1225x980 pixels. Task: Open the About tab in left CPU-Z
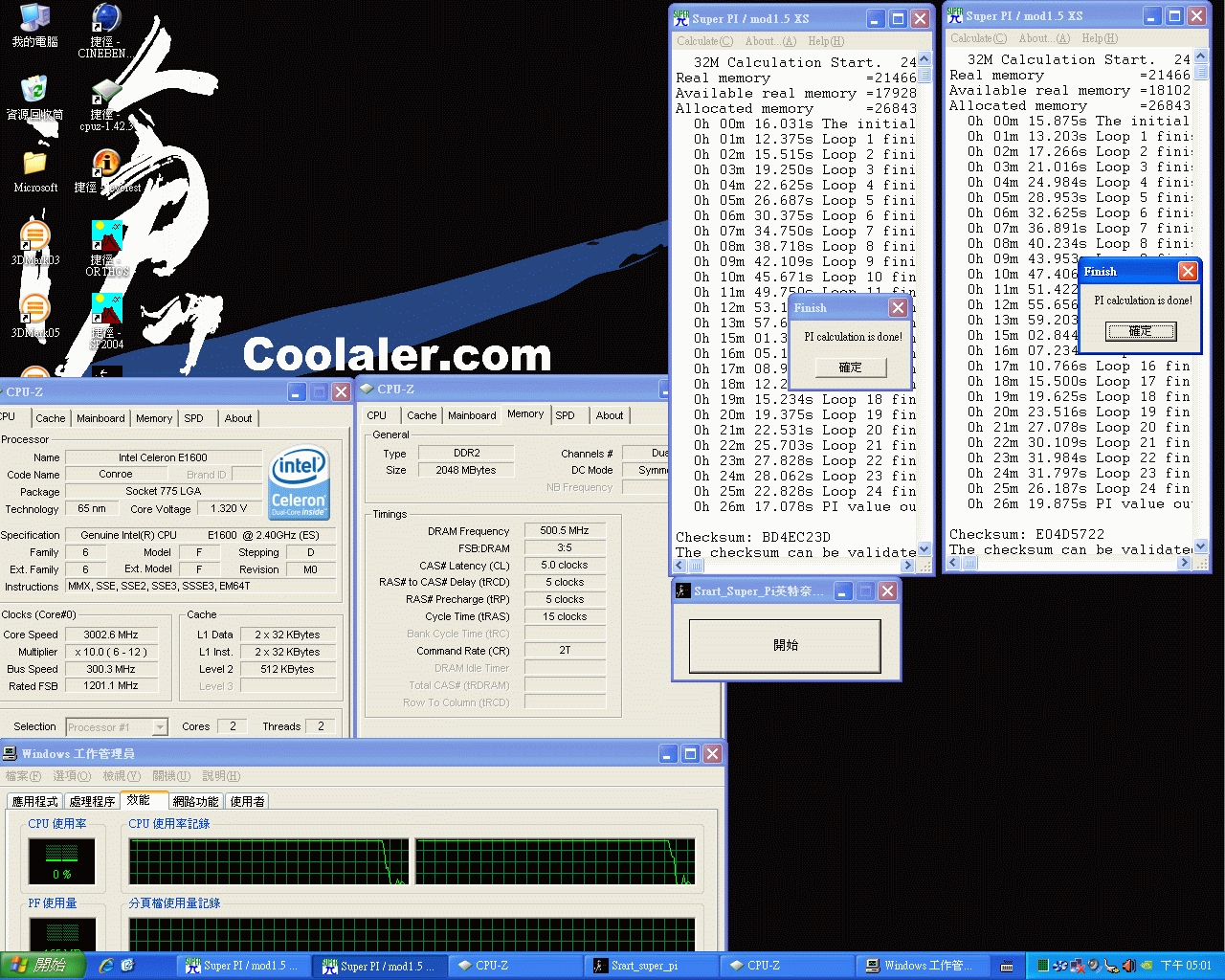238,418
